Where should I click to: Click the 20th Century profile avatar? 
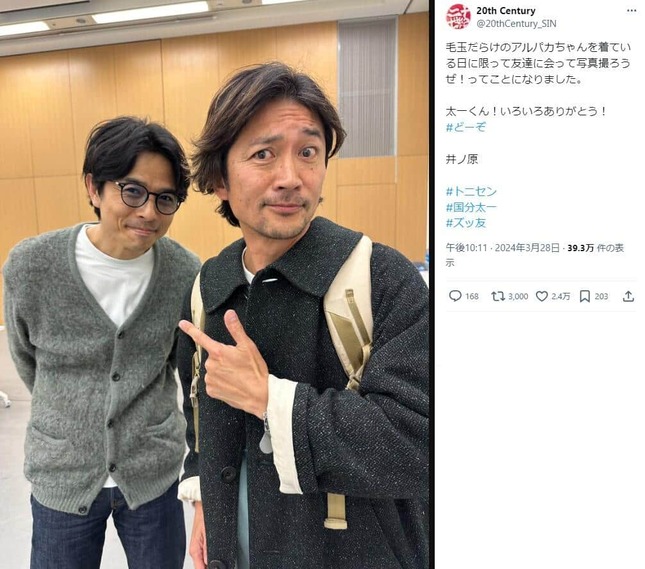click(x=458, y=17)
